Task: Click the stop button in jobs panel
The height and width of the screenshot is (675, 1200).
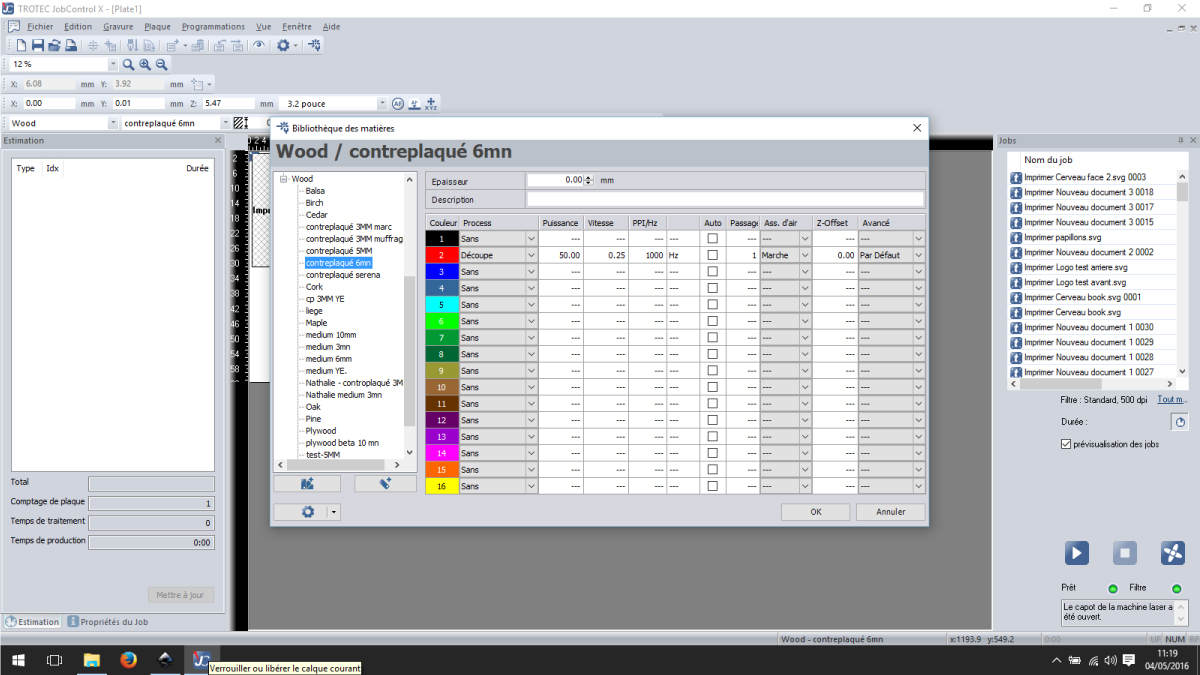Action: [1124, 552]
